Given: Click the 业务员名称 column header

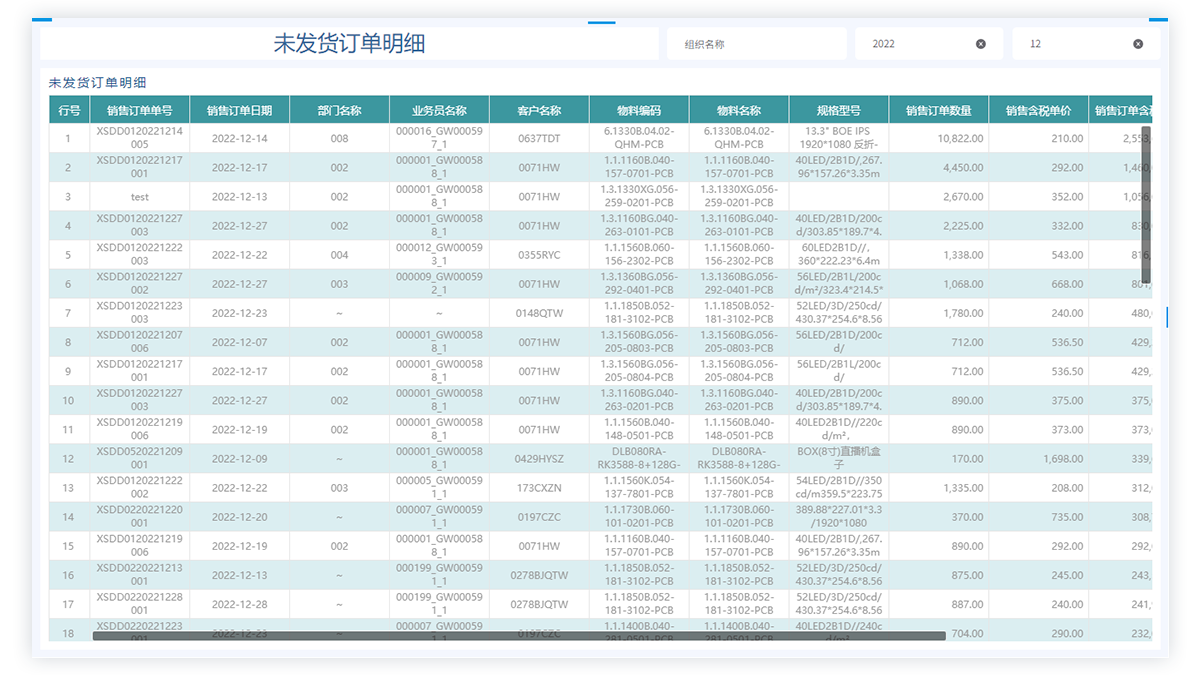Looking at the screenshot, I should point(439,111).
